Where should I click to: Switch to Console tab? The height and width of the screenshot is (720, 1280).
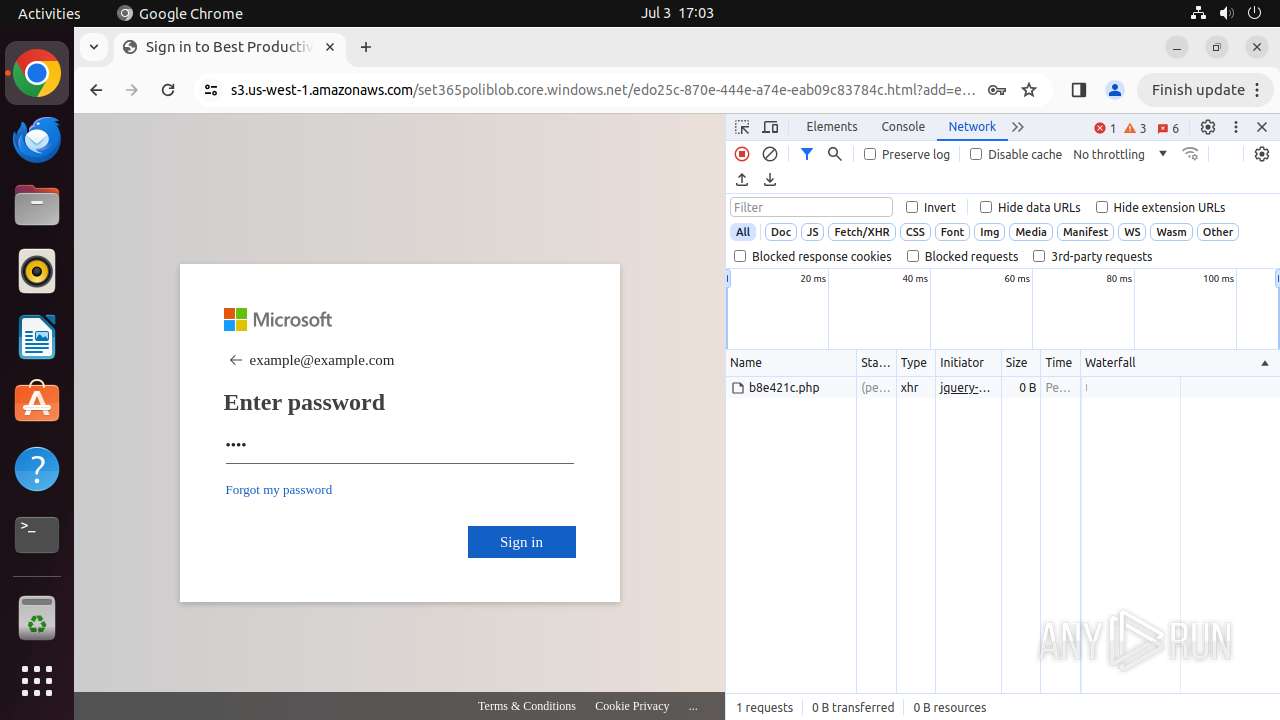903,127
